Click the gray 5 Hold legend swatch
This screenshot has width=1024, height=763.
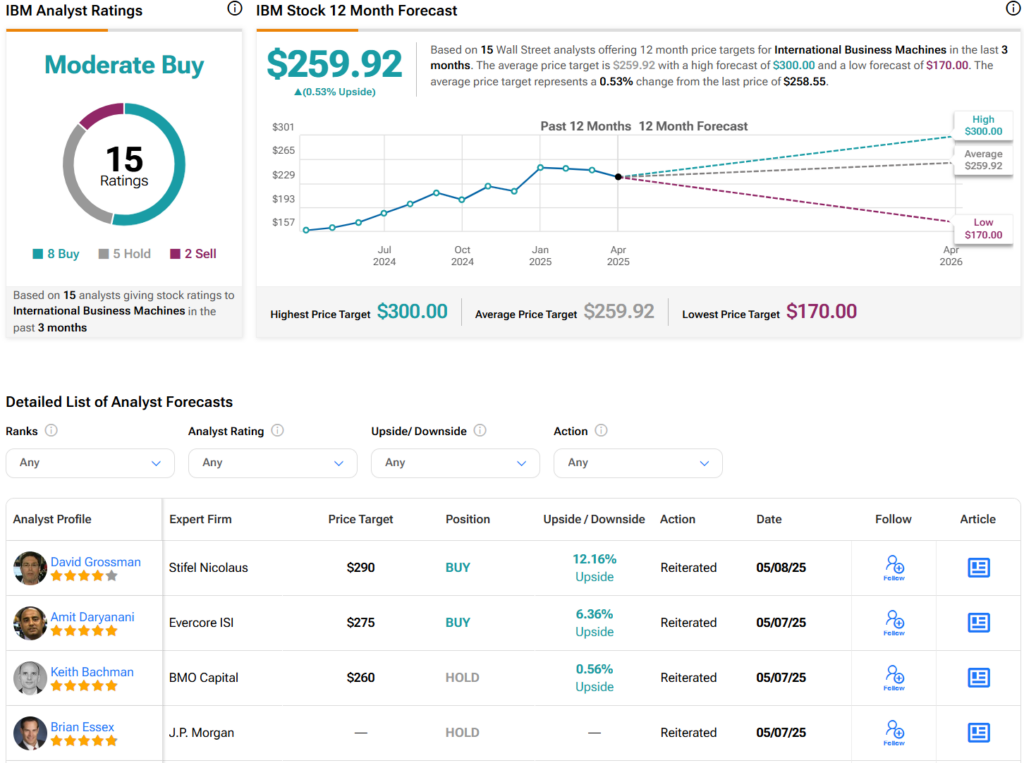pyautogui.click(x=103, y=253)
